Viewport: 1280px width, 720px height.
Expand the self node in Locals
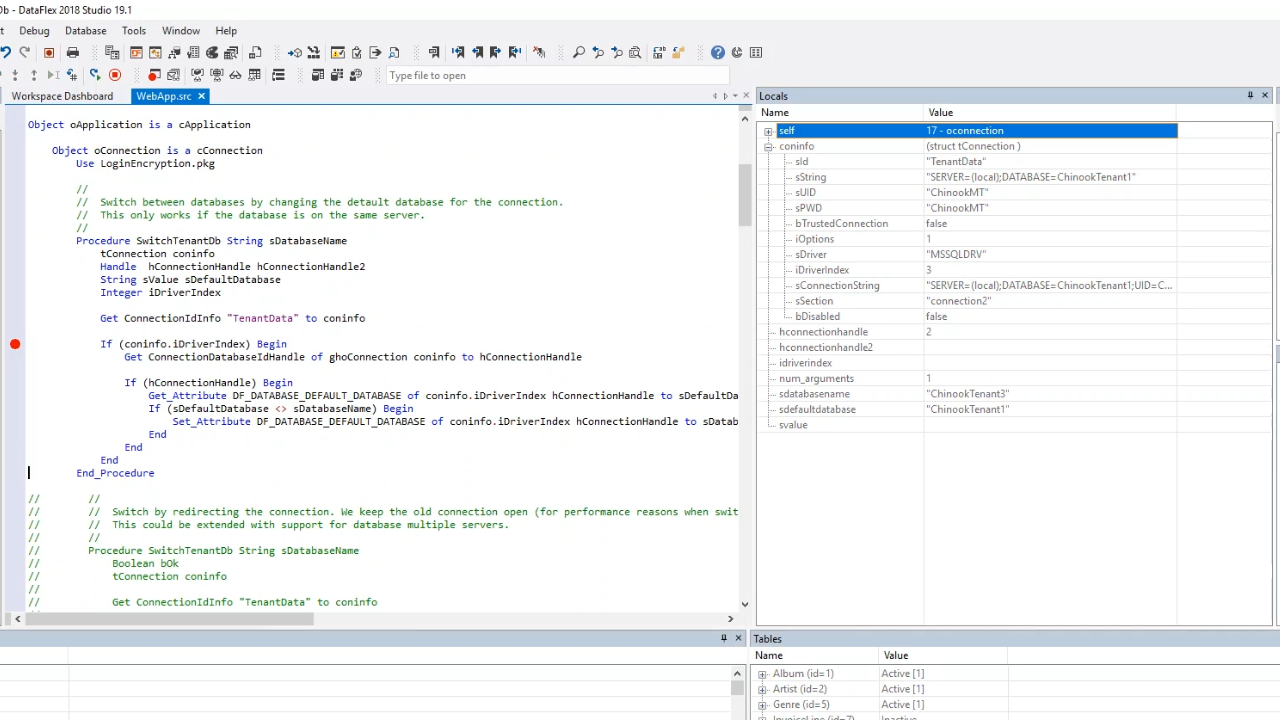click(768, 131)
